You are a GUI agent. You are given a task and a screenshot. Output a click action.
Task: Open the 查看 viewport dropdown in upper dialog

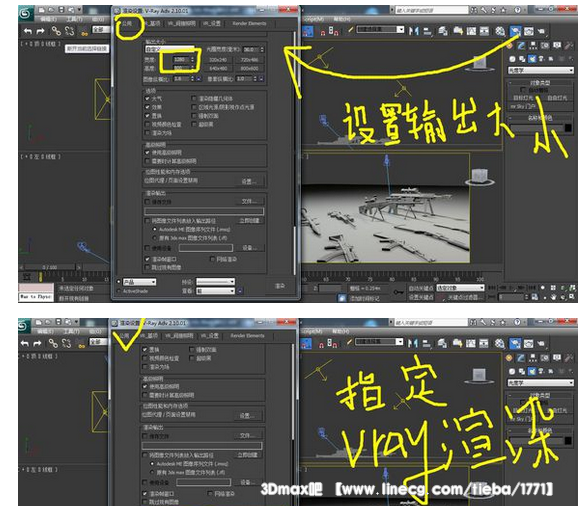click(x=215, y=291)
